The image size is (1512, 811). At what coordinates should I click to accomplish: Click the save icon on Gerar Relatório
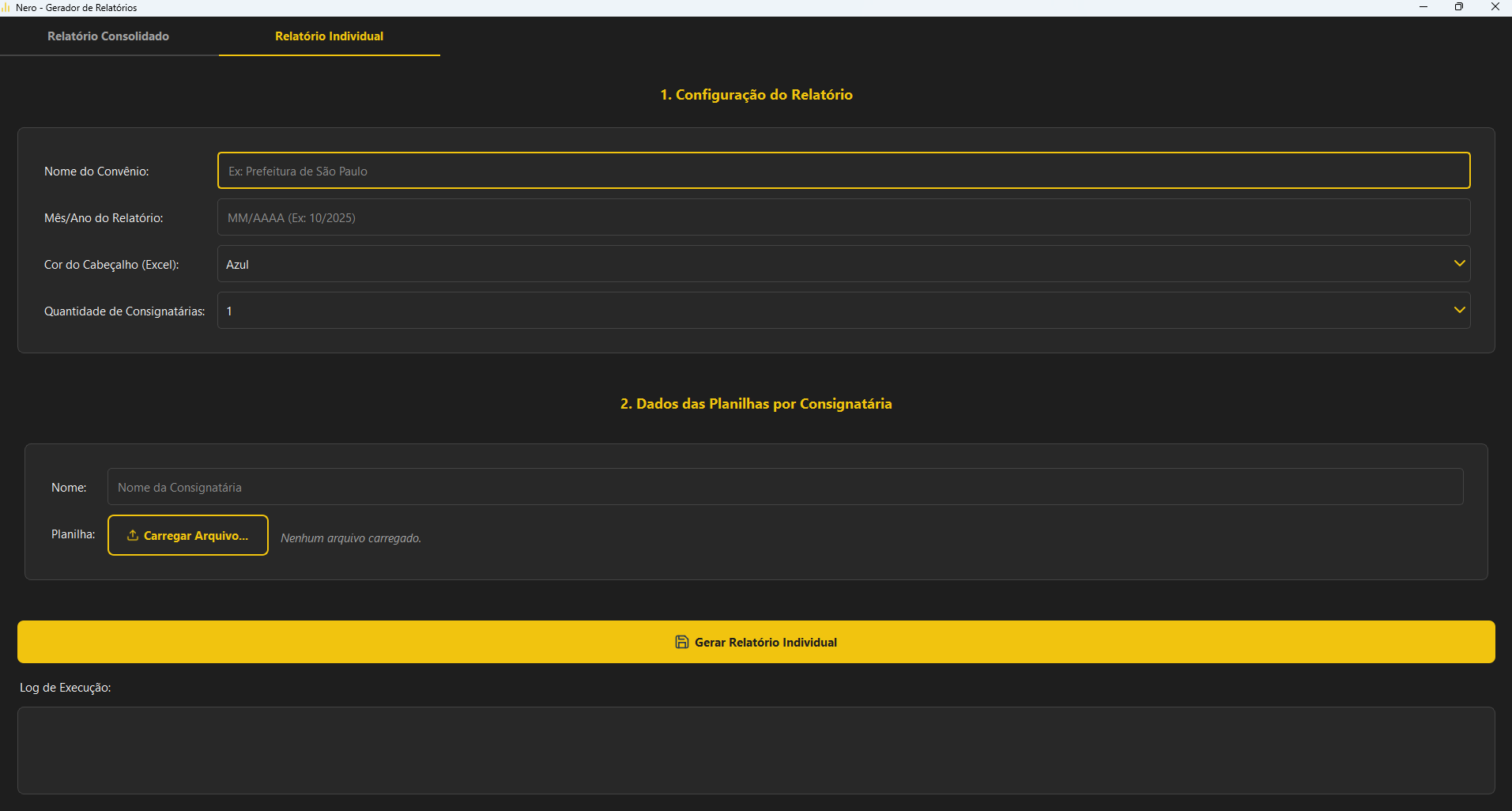(x=681, y=642)
